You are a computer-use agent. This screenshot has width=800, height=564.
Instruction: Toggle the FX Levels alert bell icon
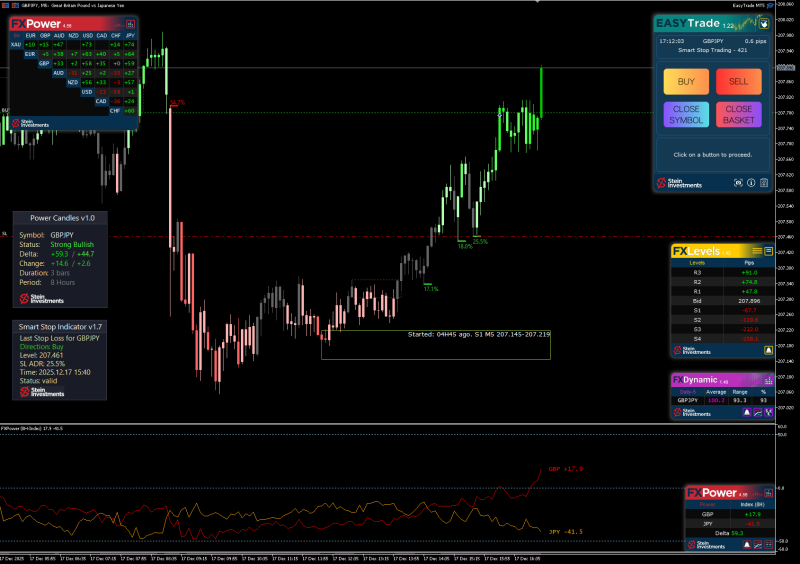[768, 350]
